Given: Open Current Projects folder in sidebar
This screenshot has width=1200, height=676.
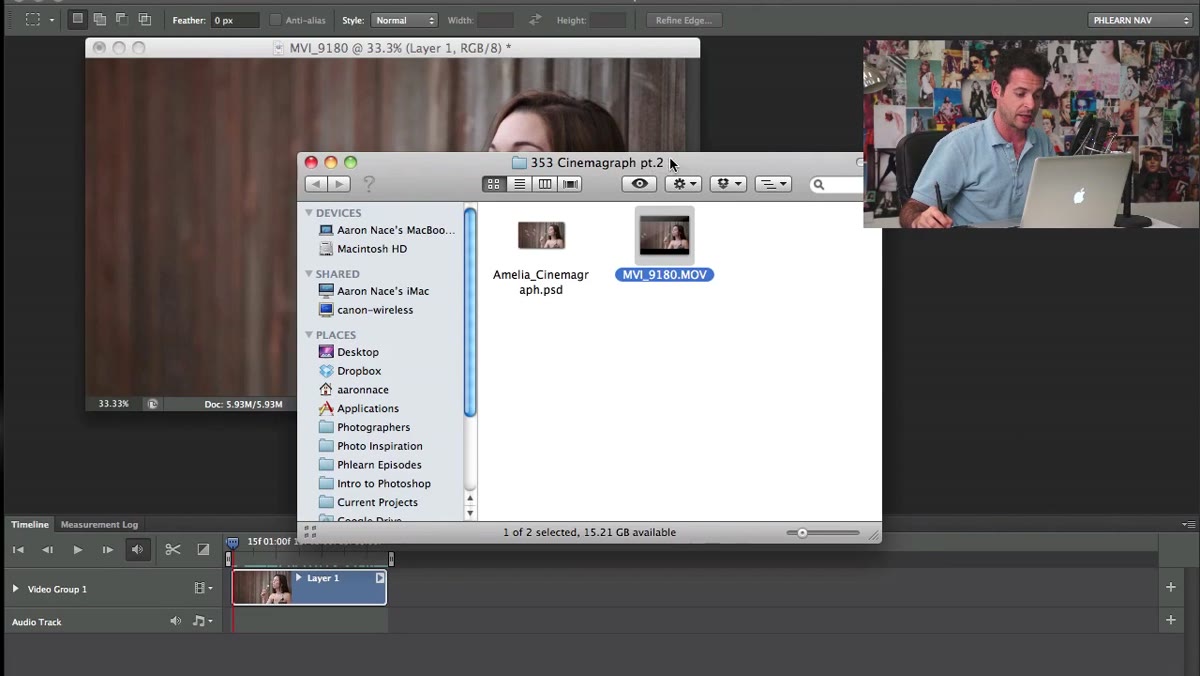Looking at the screenshot, I should click(377, 502).
